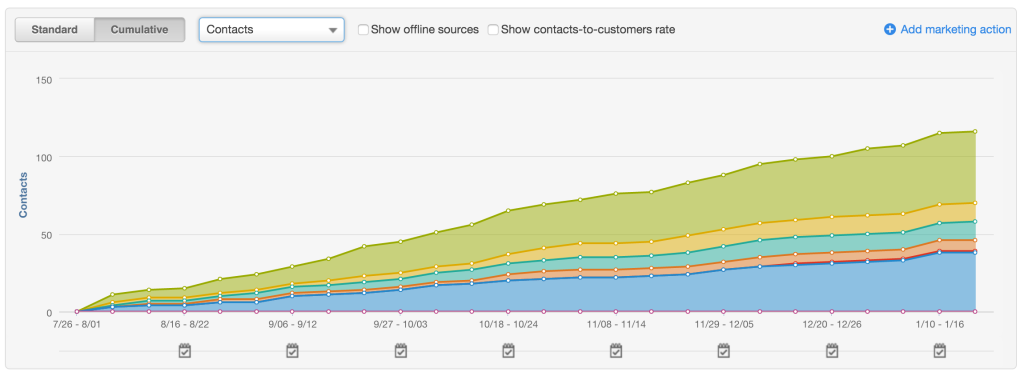
Task: Open marketing actions calendar under 9/06 - 9/12
Action: [293, 351]
